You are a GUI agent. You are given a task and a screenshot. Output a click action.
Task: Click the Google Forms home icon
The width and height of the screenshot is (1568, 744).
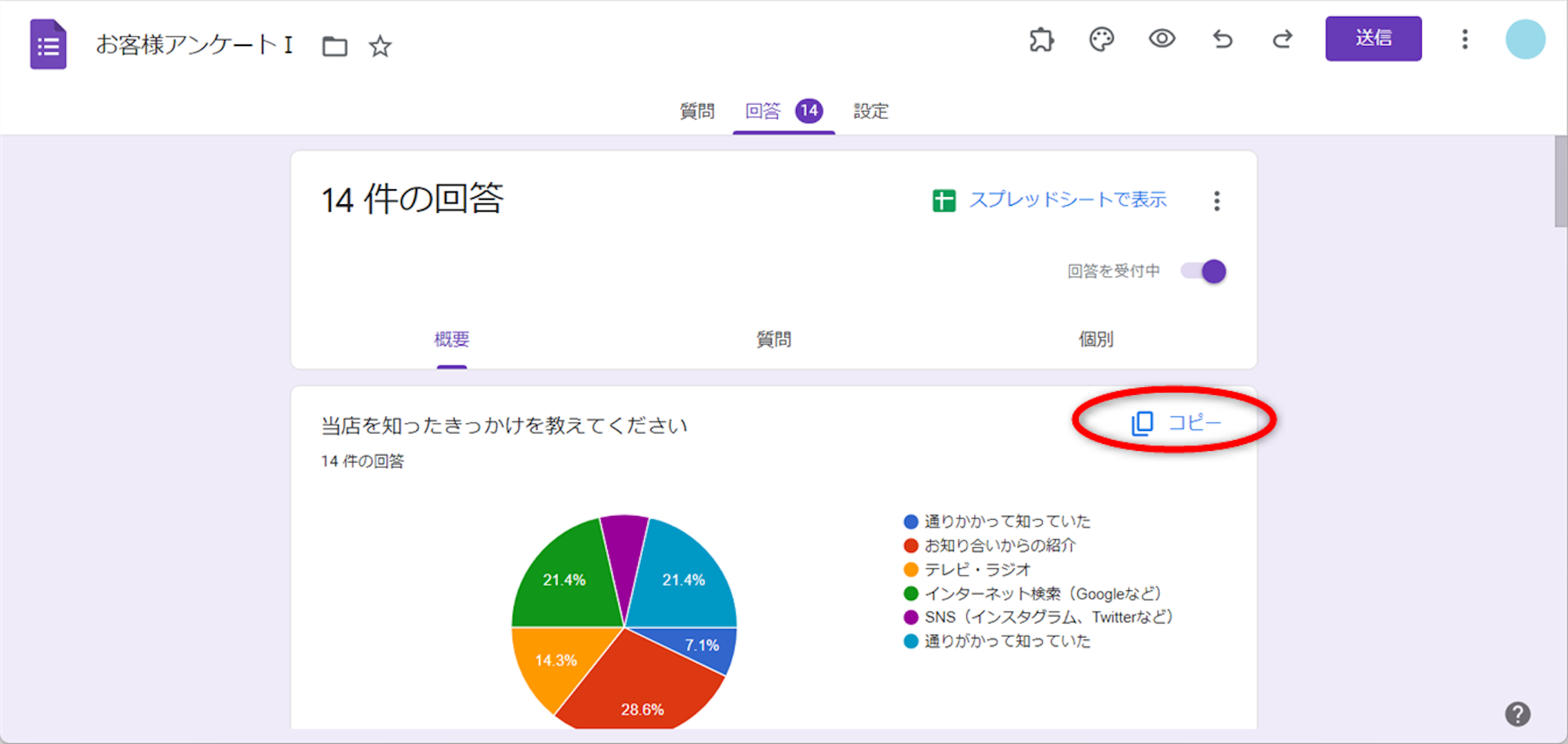47,44
